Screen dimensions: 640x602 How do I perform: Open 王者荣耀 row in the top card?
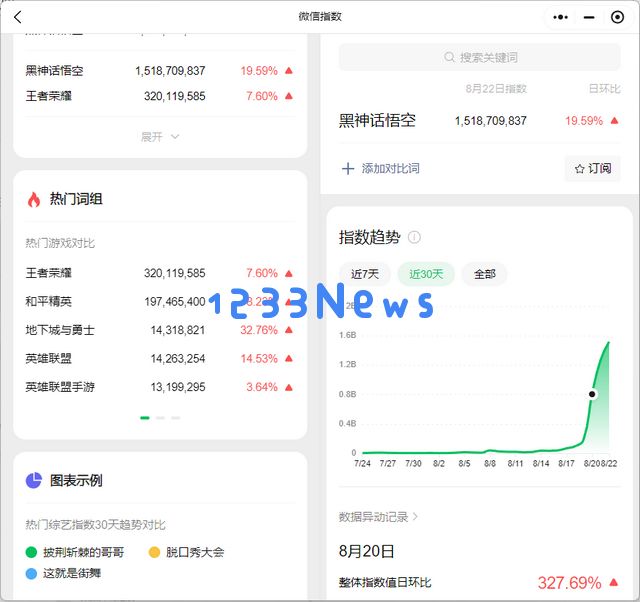(x=159, y=96)
